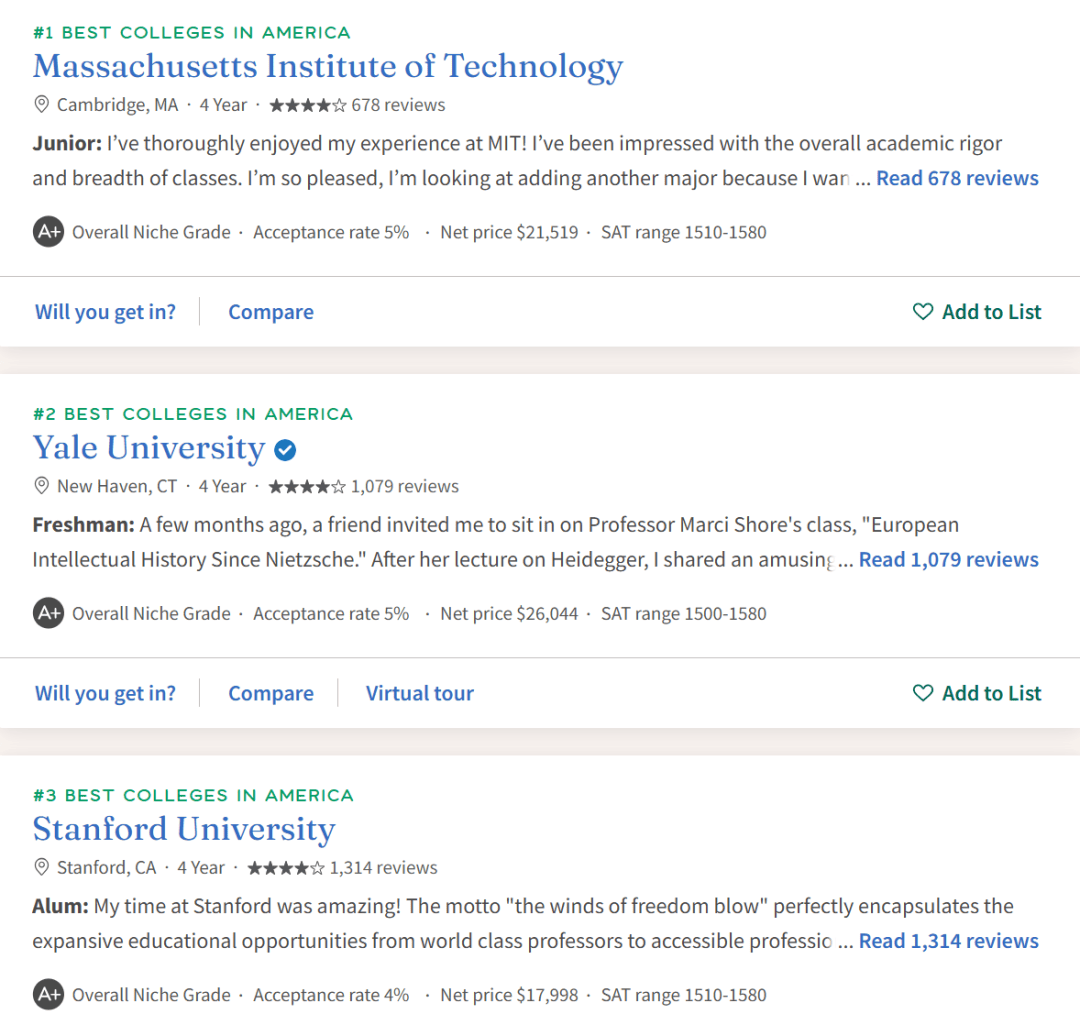This screenshot has width=1080, height=1036.
Task: Click Stanford star rating
Action: pyautogui.click(x=286, y=868)
